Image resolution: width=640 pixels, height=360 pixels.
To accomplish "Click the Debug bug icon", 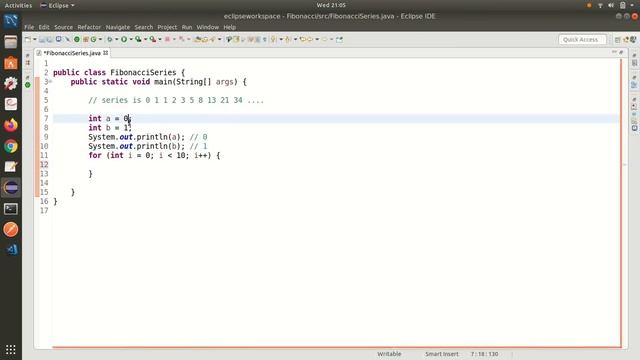I will coord(110,40).
